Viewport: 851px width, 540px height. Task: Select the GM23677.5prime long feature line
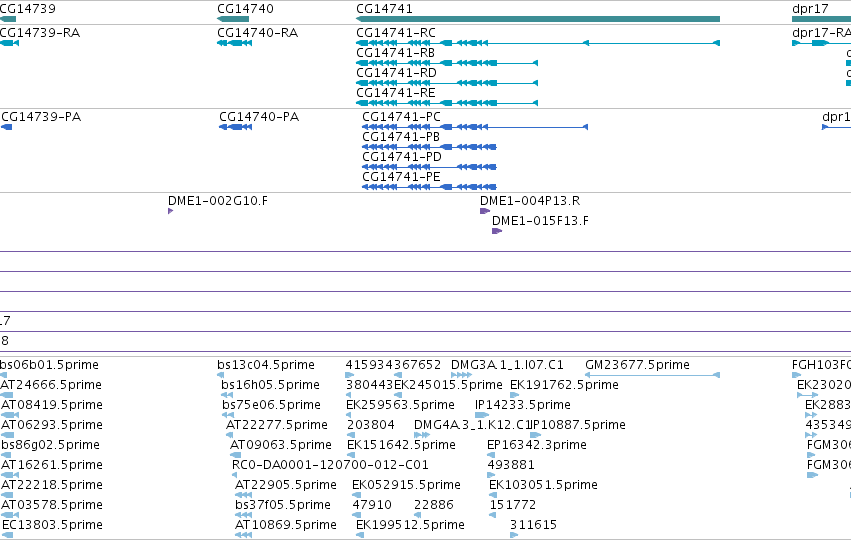[652, 375]
